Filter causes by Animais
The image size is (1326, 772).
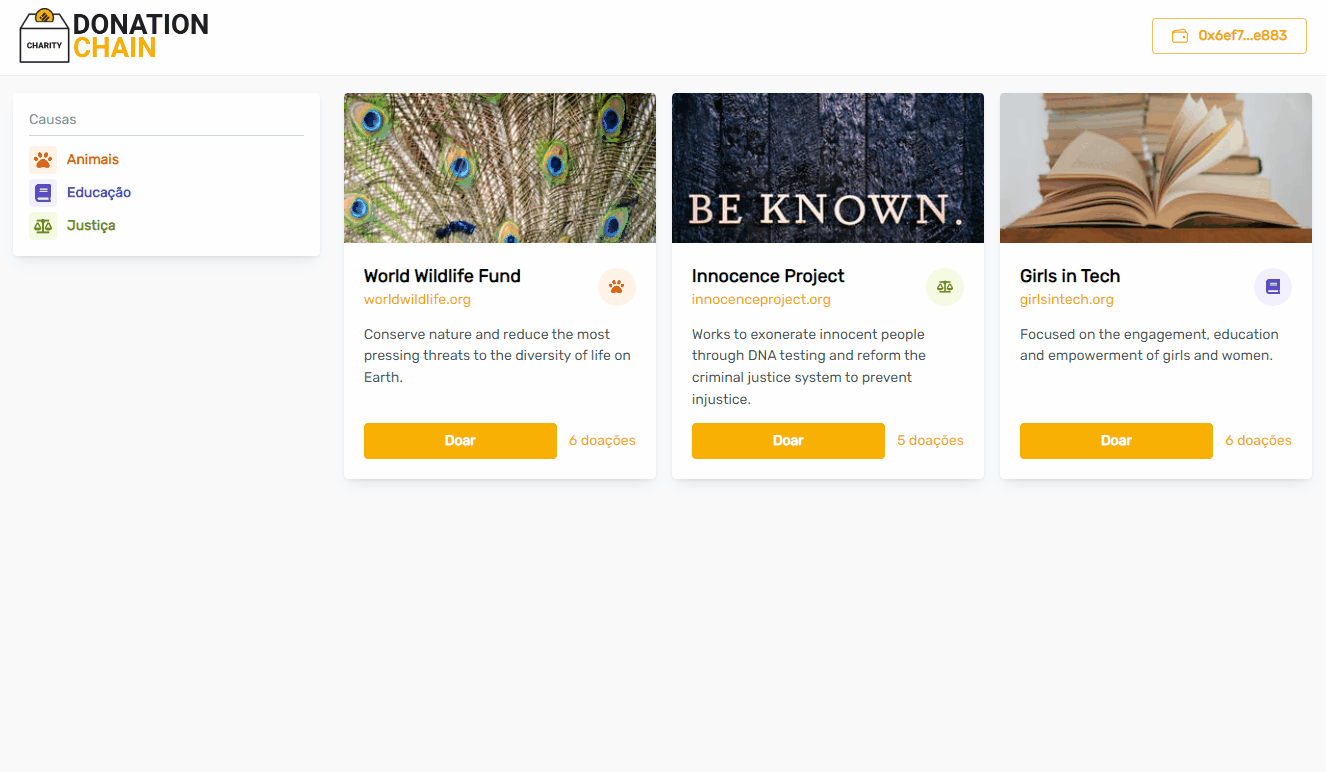point(93,160)
